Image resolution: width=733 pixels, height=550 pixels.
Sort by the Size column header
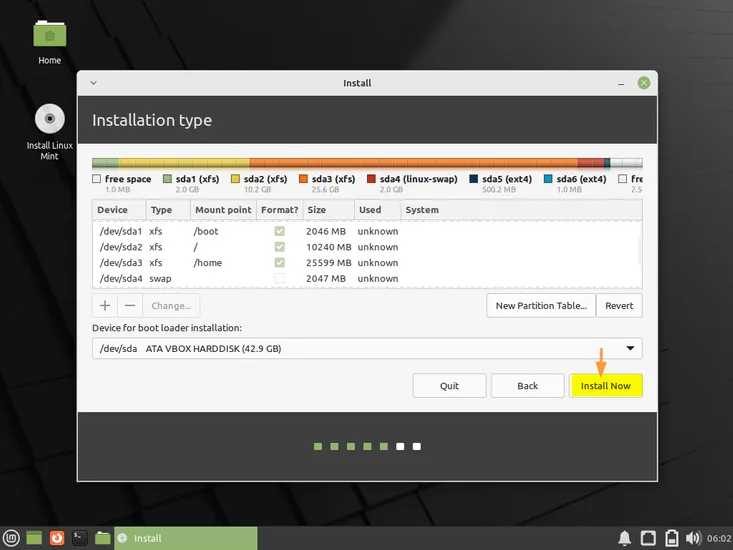329,210
